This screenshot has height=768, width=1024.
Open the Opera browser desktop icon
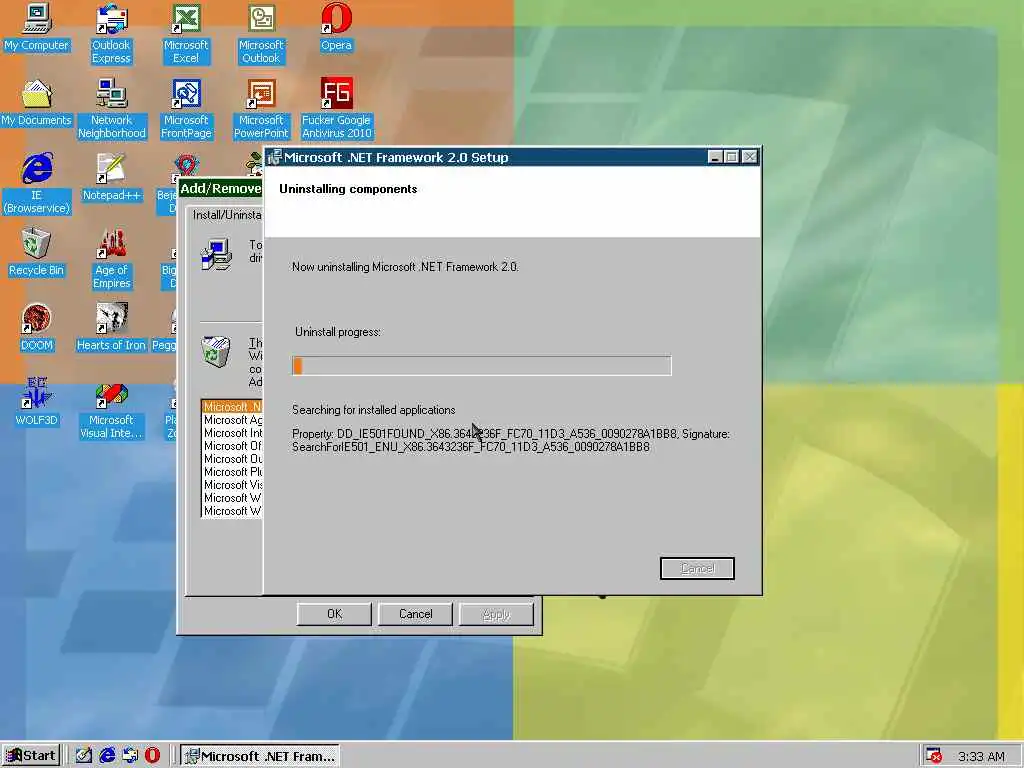pyautogui.click(x=336, y=29)
